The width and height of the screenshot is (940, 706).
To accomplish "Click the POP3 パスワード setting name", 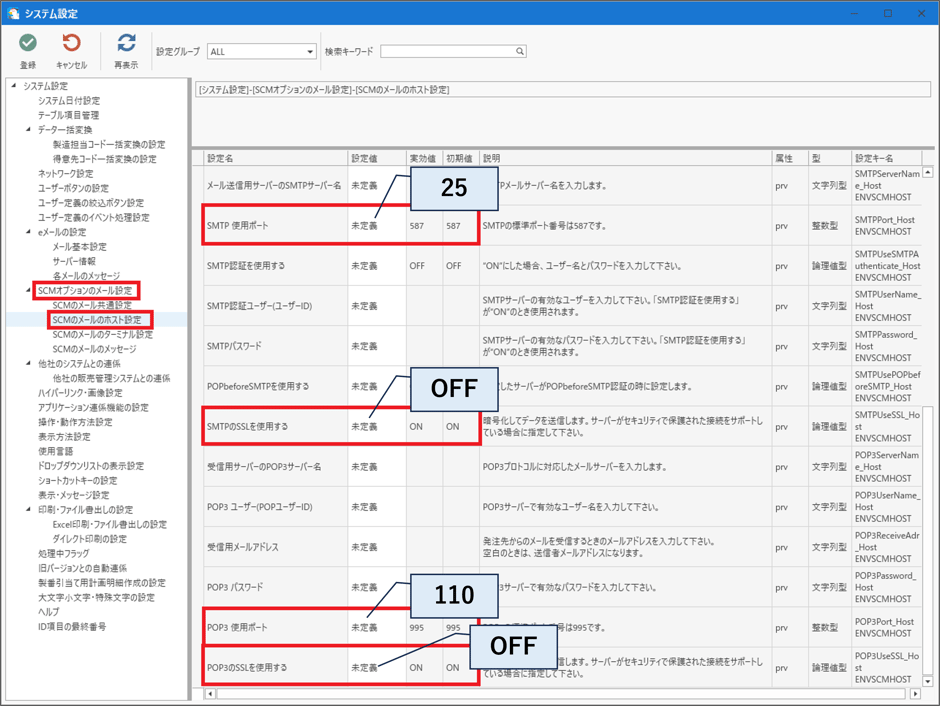I will click(235, 587).
